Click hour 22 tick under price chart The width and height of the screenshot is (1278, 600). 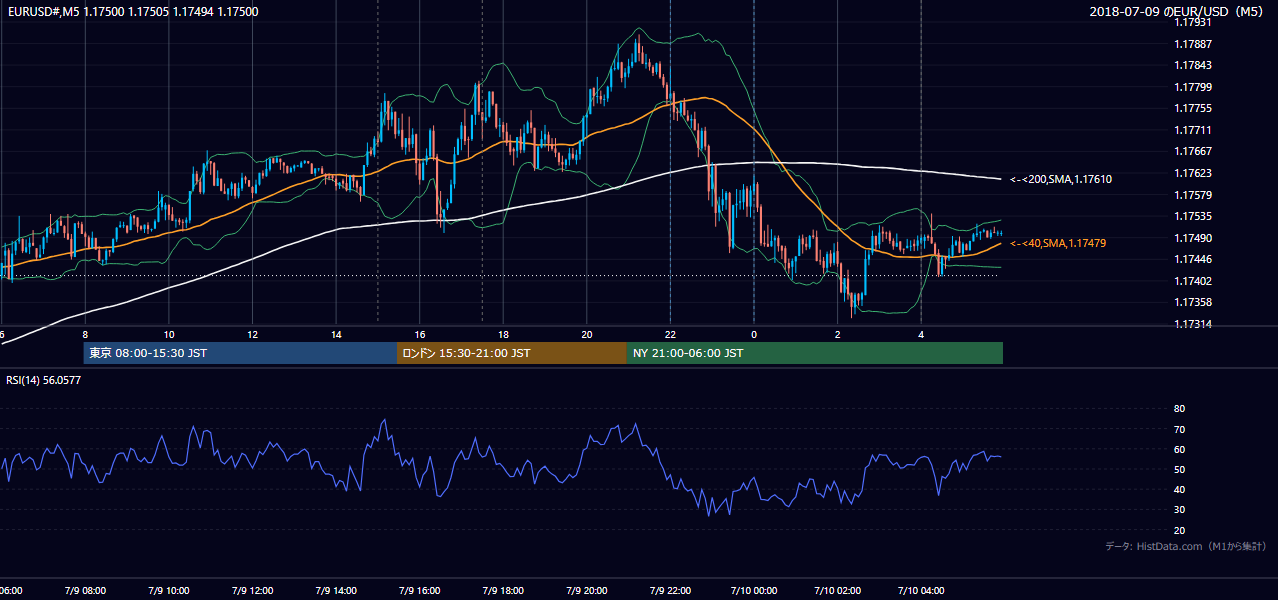point(671,335)
